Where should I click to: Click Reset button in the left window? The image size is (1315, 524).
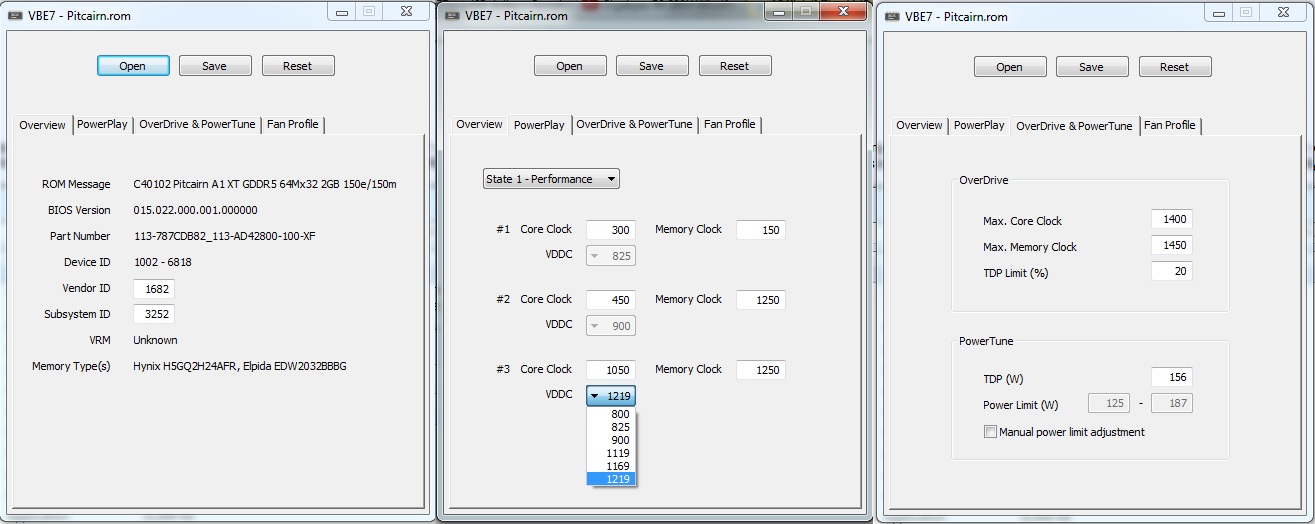[x=298, y=66]
